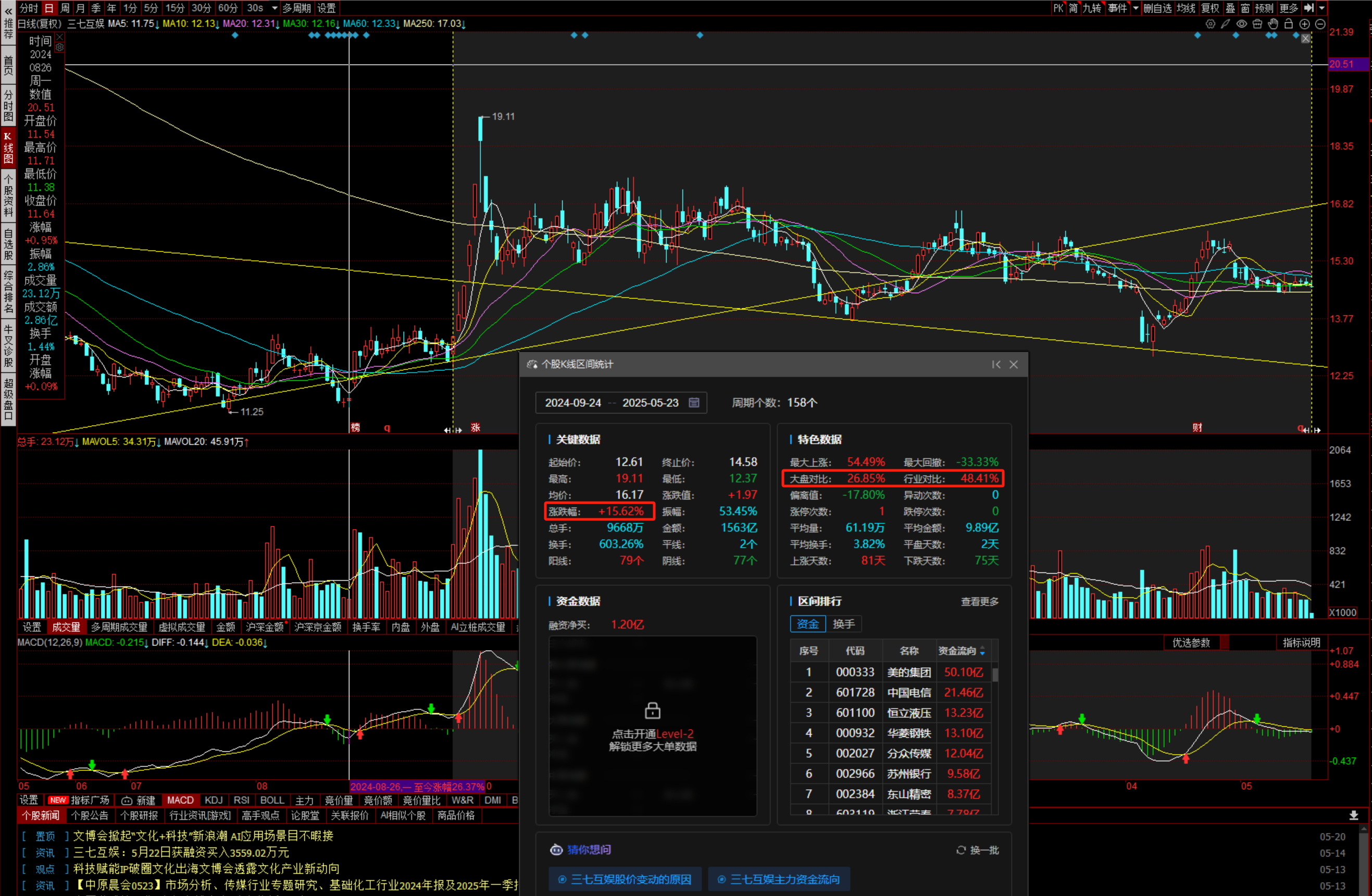Expand the 事件 dropdown arrow
The height and width of the screenshot is (896, 1372).
point(1136,8)
